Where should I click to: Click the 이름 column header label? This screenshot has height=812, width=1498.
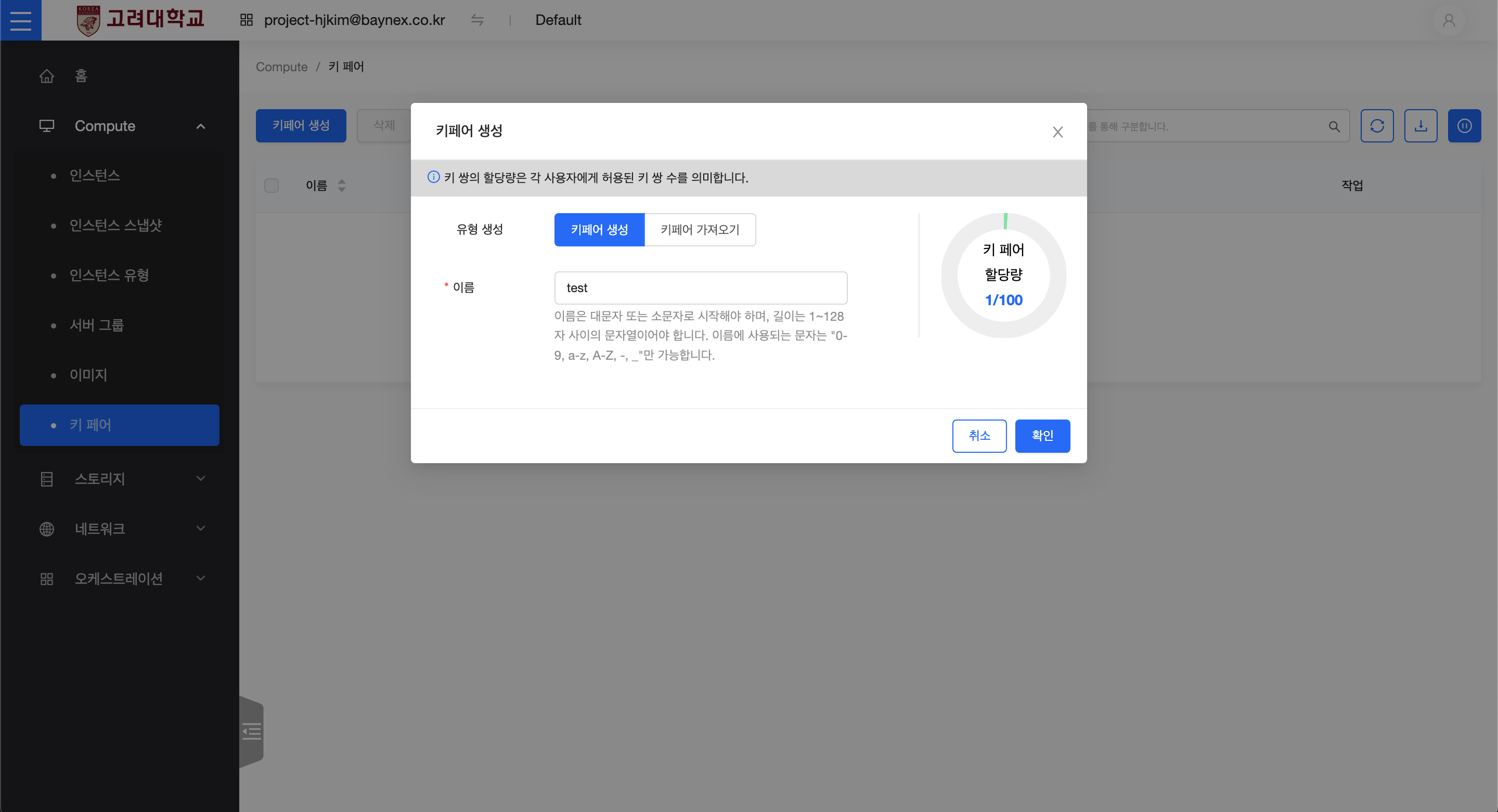click(x=316, y=186)
